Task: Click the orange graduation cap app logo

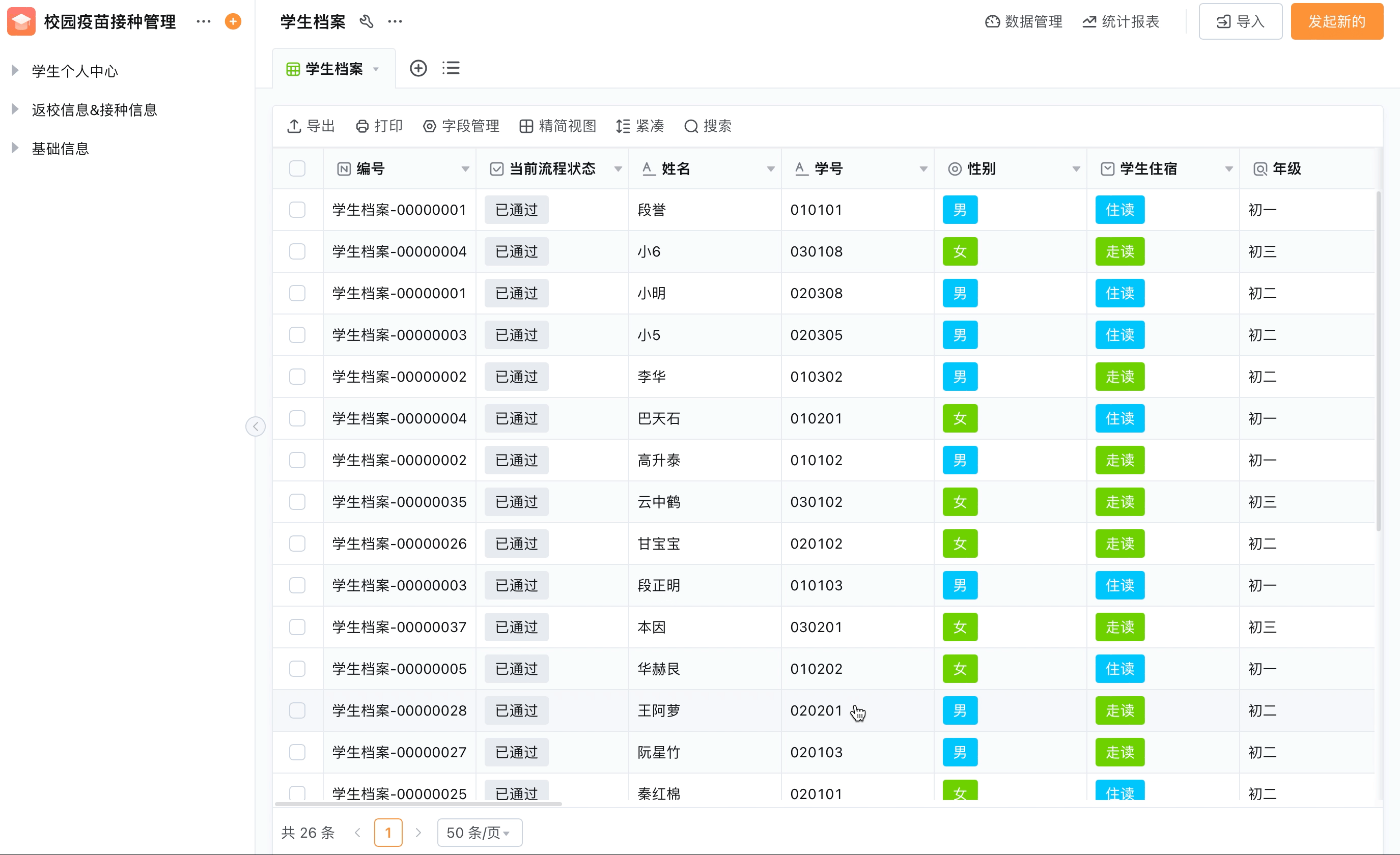Action: 21,21
